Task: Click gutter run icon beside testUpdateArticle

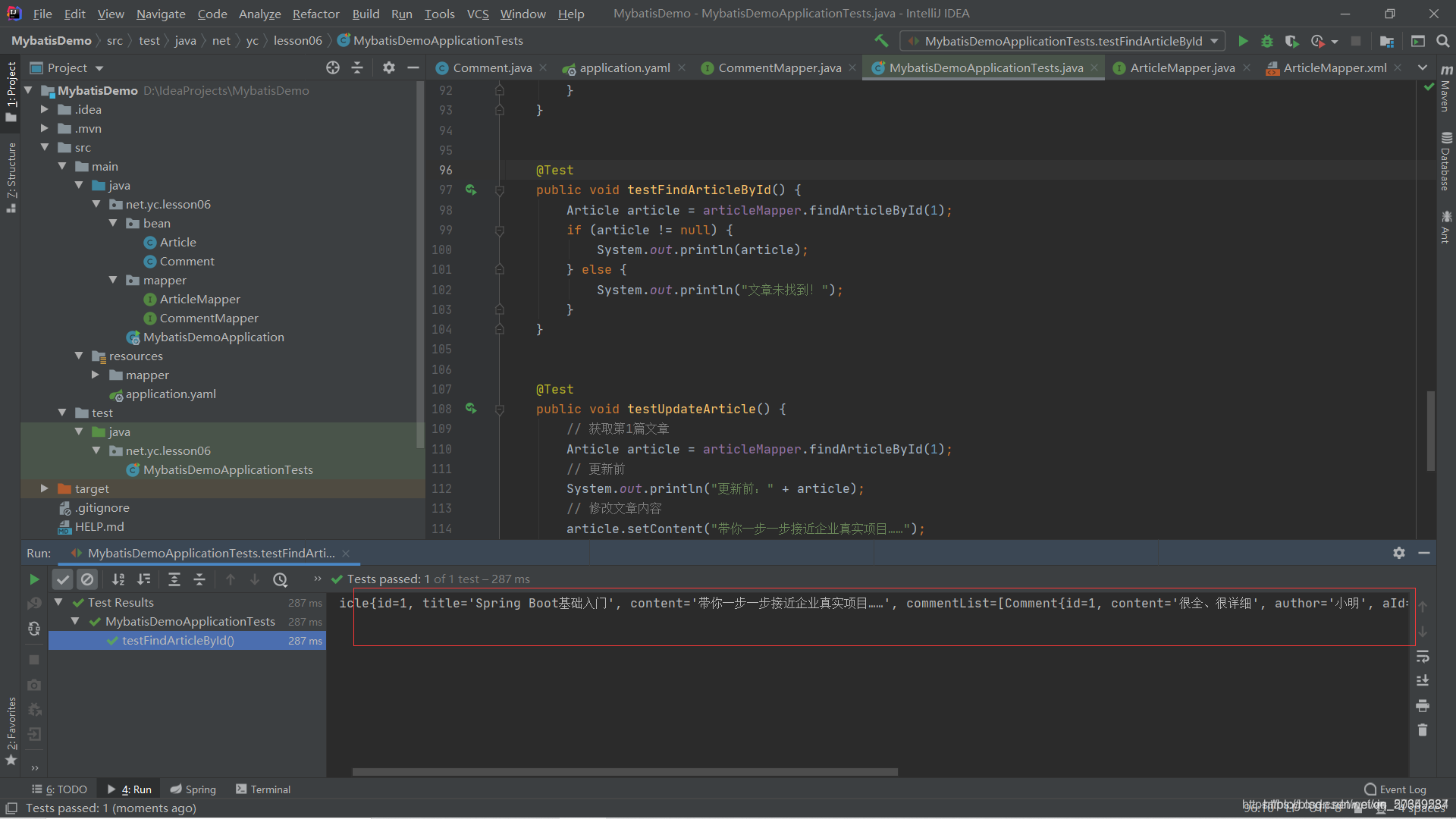Action: pos(471,409)
